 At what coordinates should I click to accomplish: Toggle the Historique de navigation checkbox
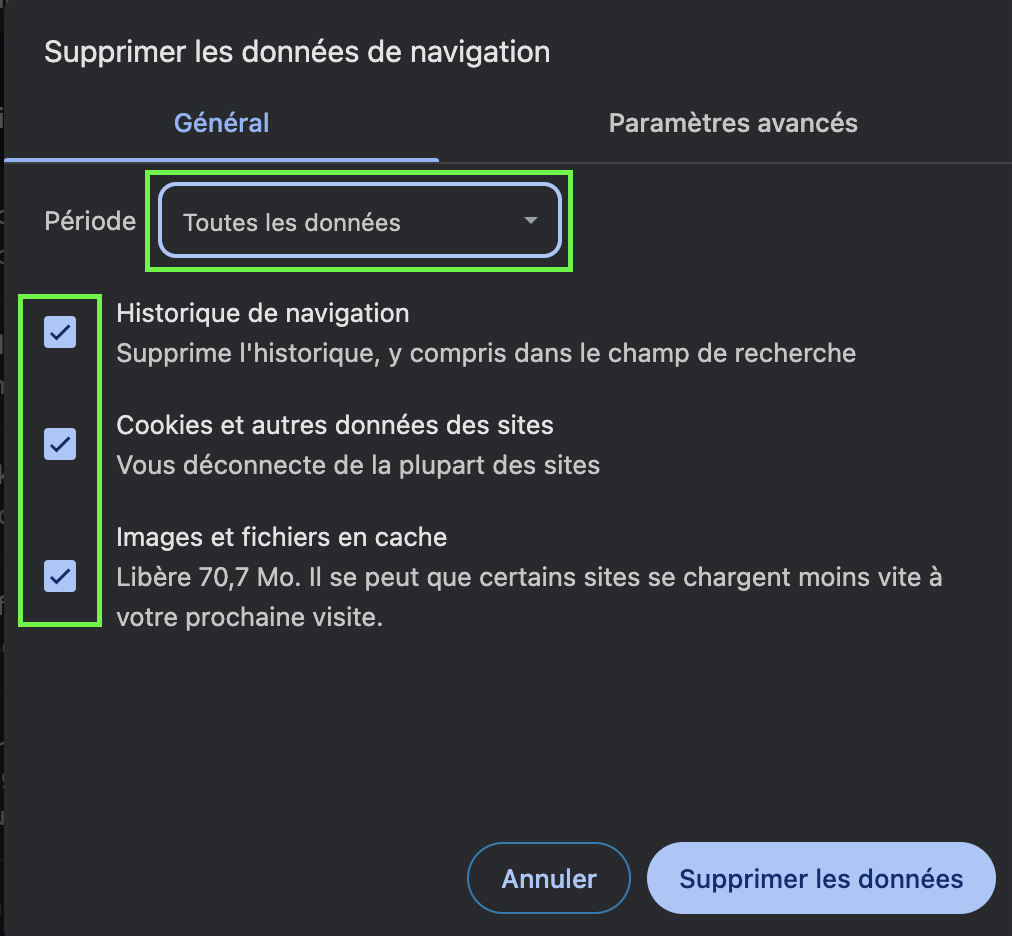point(61,333)
